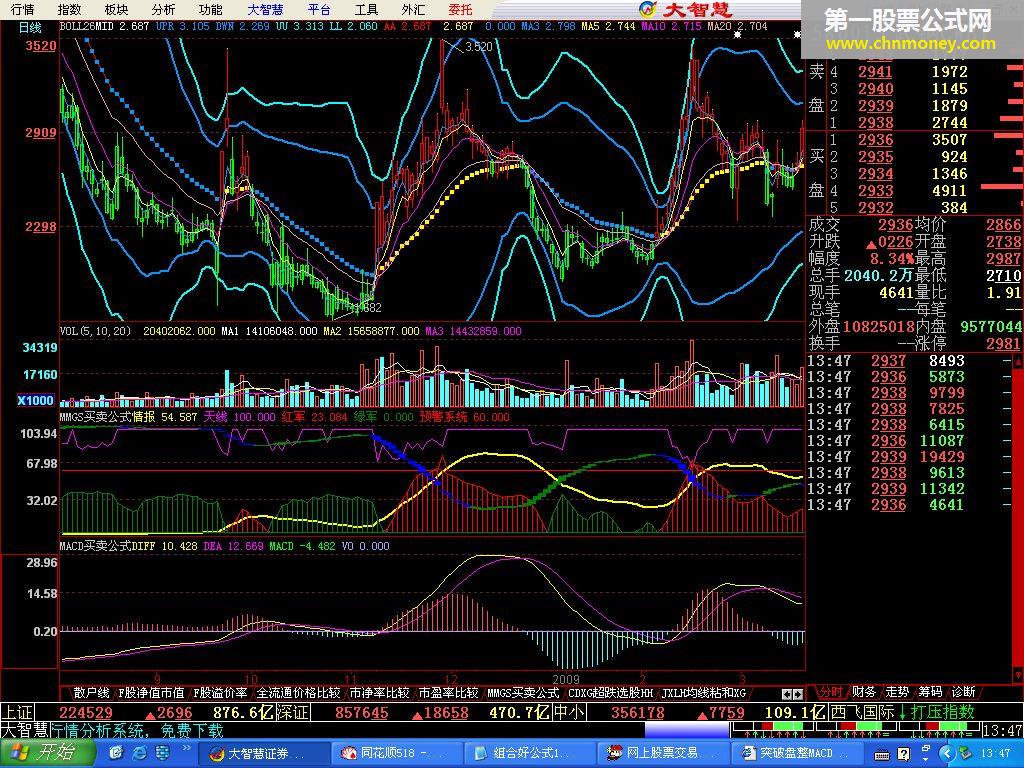
Task: Click the 上证 index label in status bar
Action: coord(18,712)
